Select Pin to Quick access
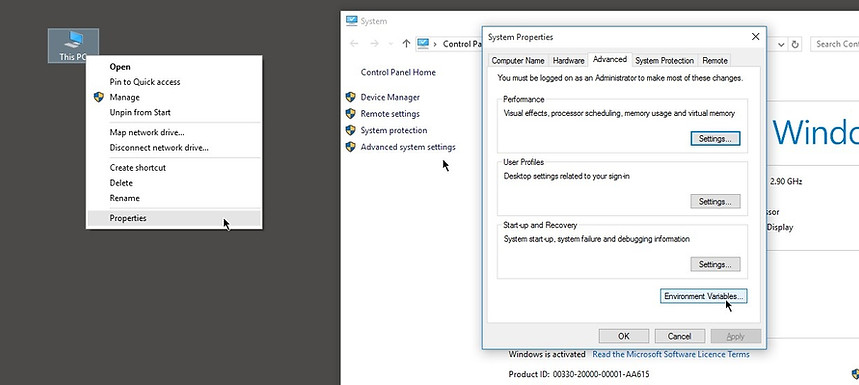Image resolution: width=859 pixels, height=385 pixels. pyautogui.click(x=174, y=82)
